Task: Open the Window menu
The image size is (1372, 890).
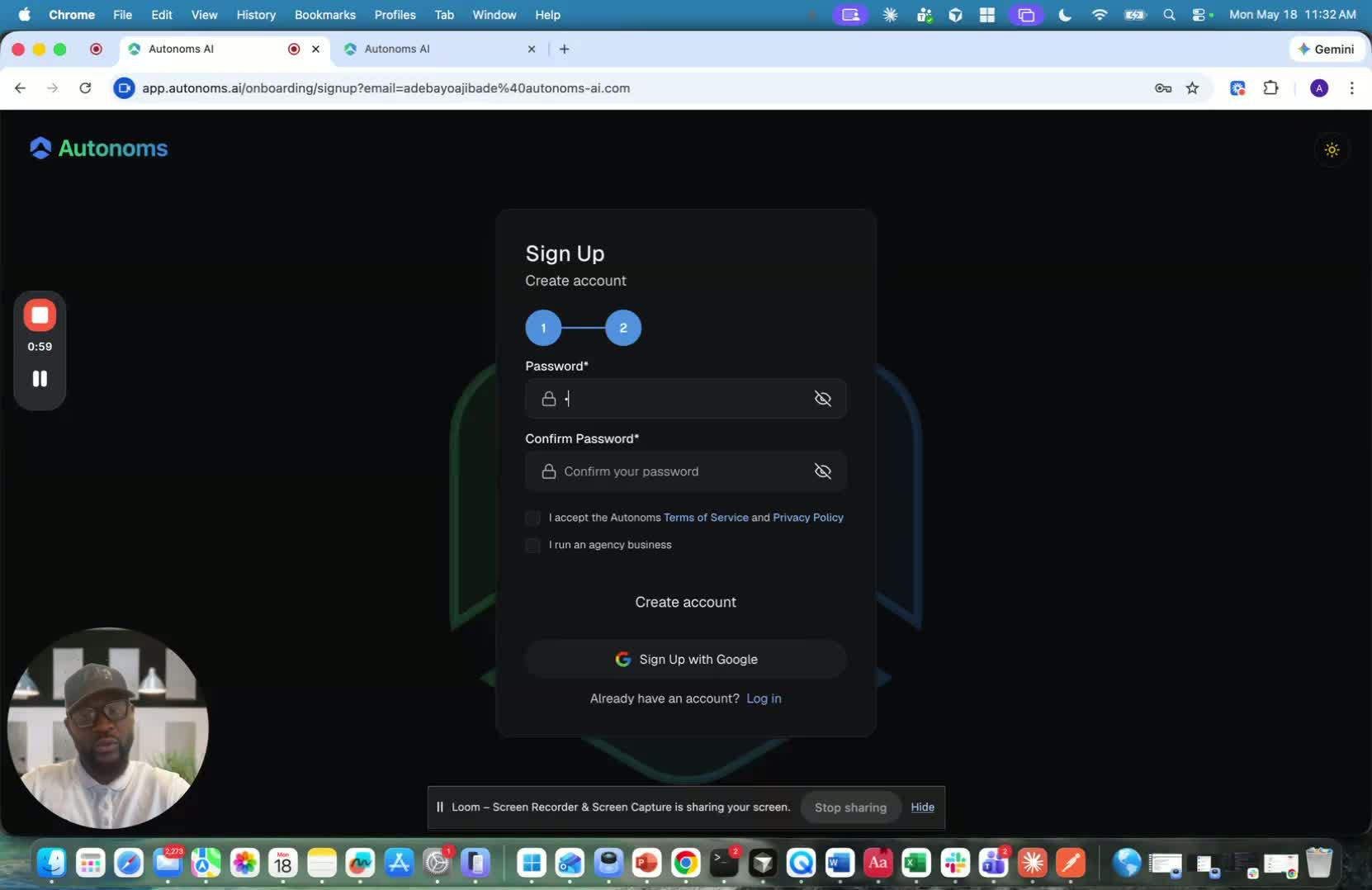Action: 494,15
